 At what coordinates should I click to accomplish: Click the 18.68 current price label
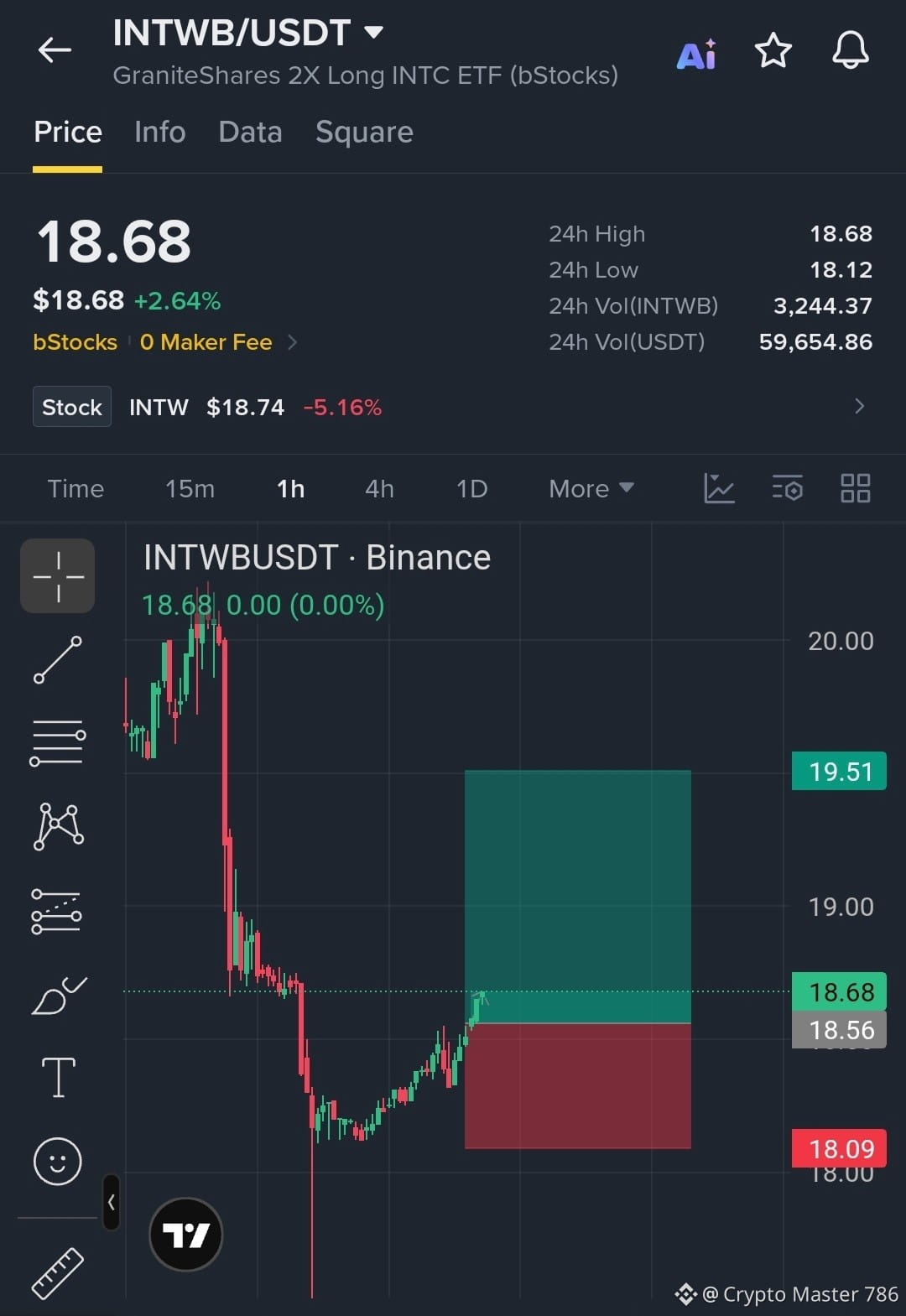tap(839, 992)
